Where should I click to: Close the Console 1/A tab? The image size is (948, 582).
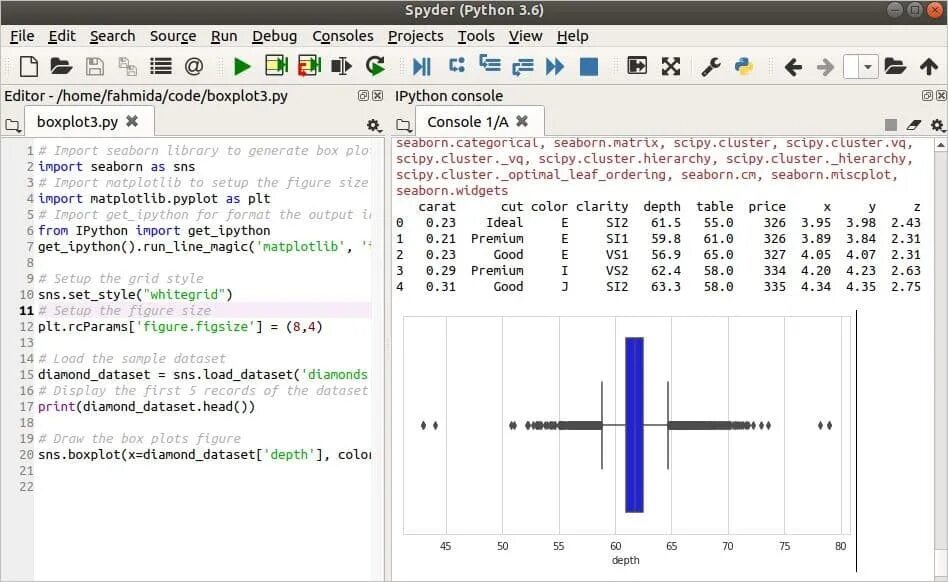(522, 121)
